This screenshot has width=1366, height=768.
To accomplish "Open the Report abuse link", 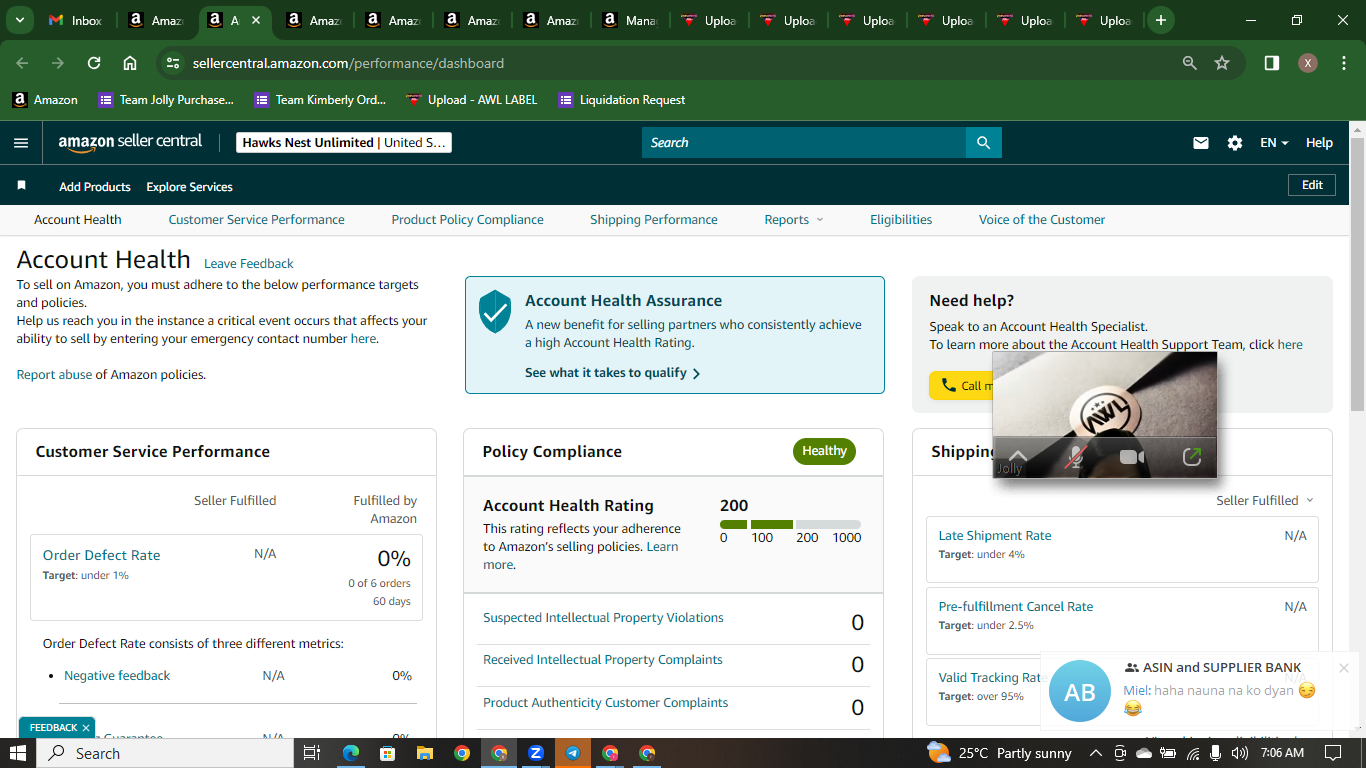I will click(x=54, y=375).
